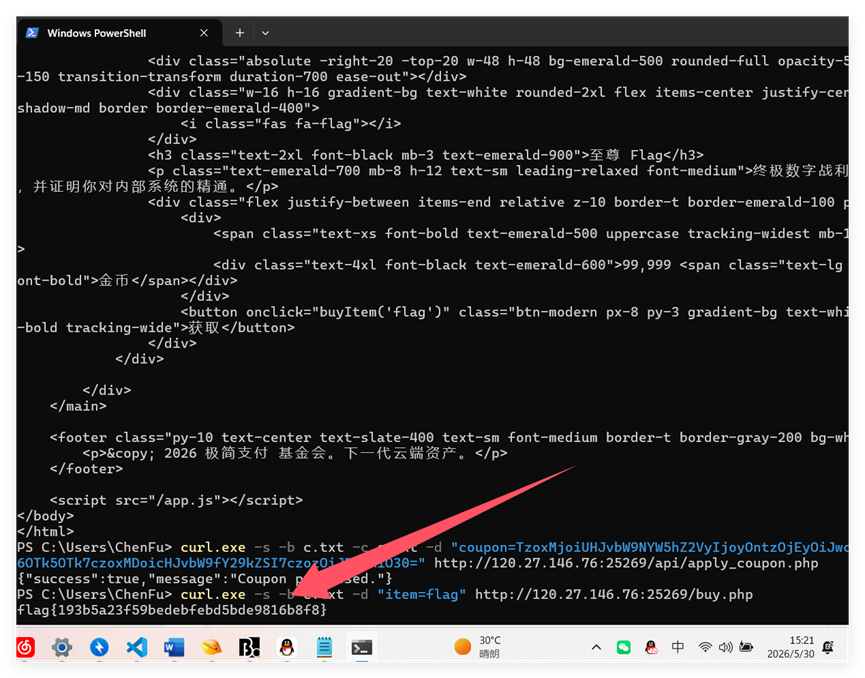Open QQ penguin app on taskbar
This screenshot has width=865, height=678.
click(286, 647)
